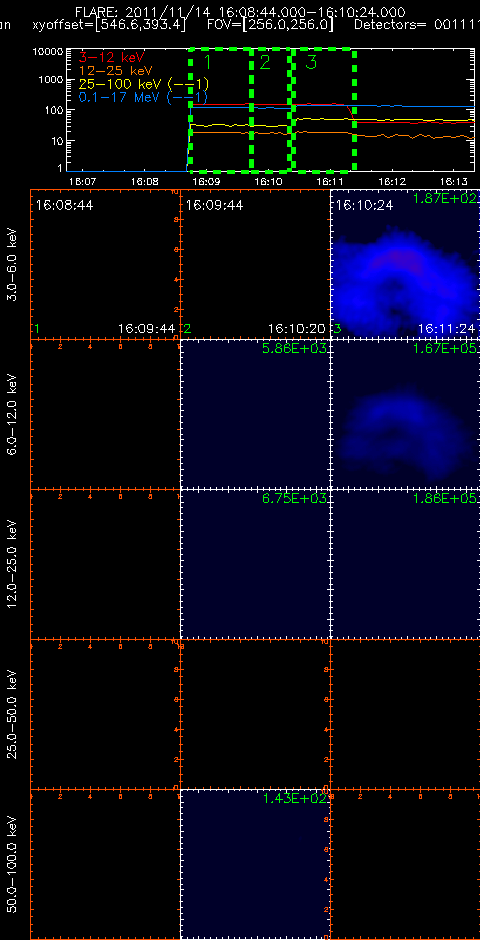Click the 12.0-25.0 keV panel labeled 1.86E+05

(405, 564)
